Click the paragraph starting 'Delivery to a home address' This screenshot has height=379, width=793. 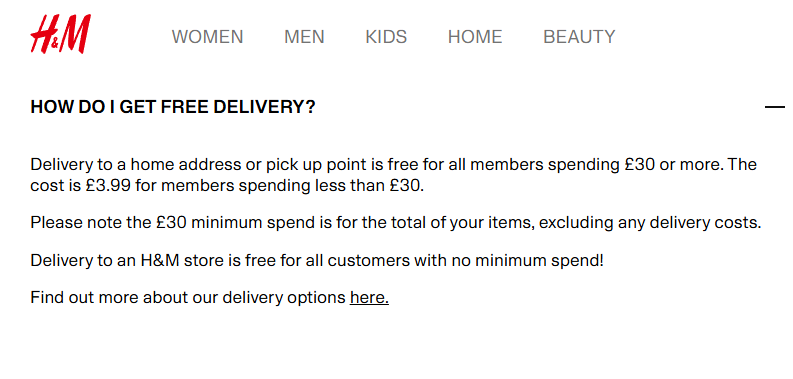point(393,175)
